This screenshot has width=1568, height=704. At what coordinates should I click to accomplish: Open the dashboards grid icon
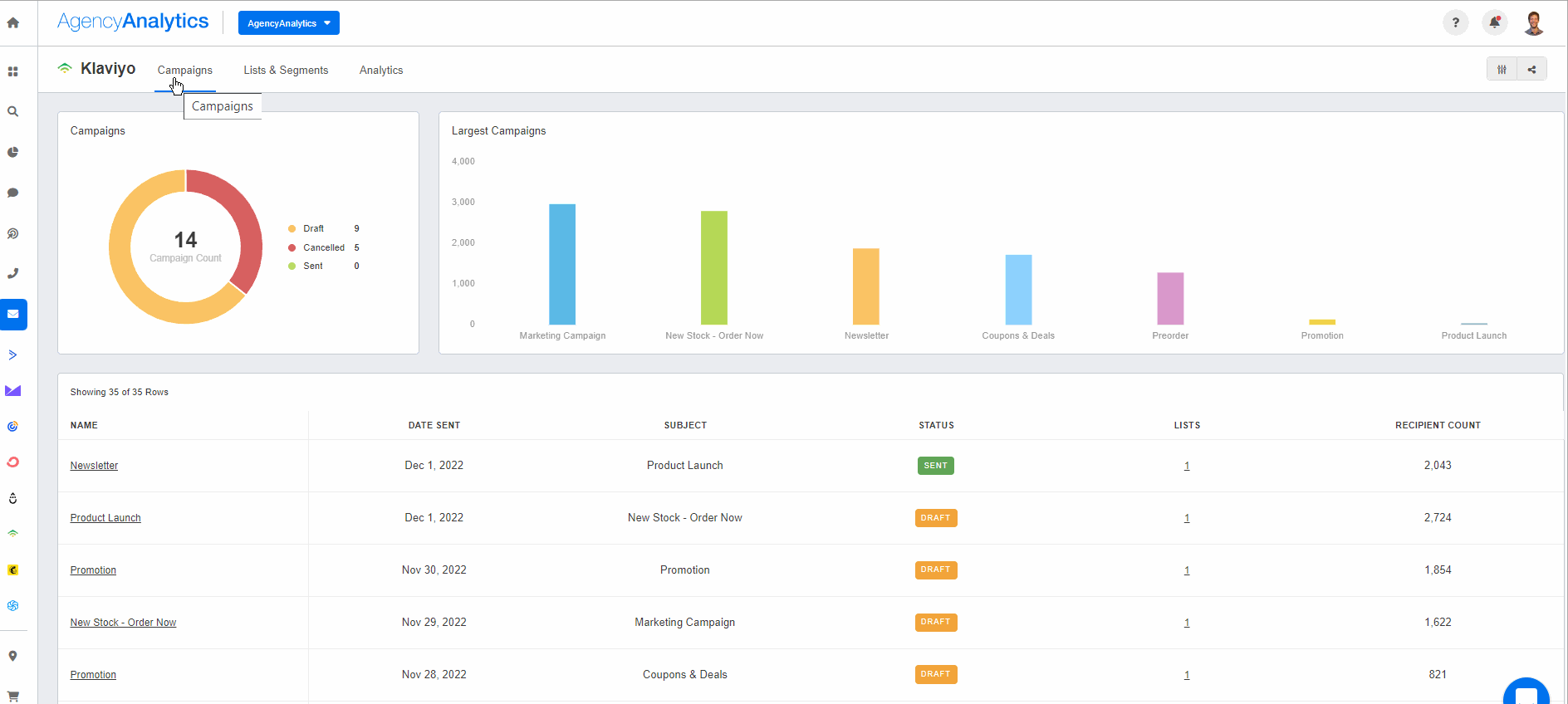[x=13, y=71]
